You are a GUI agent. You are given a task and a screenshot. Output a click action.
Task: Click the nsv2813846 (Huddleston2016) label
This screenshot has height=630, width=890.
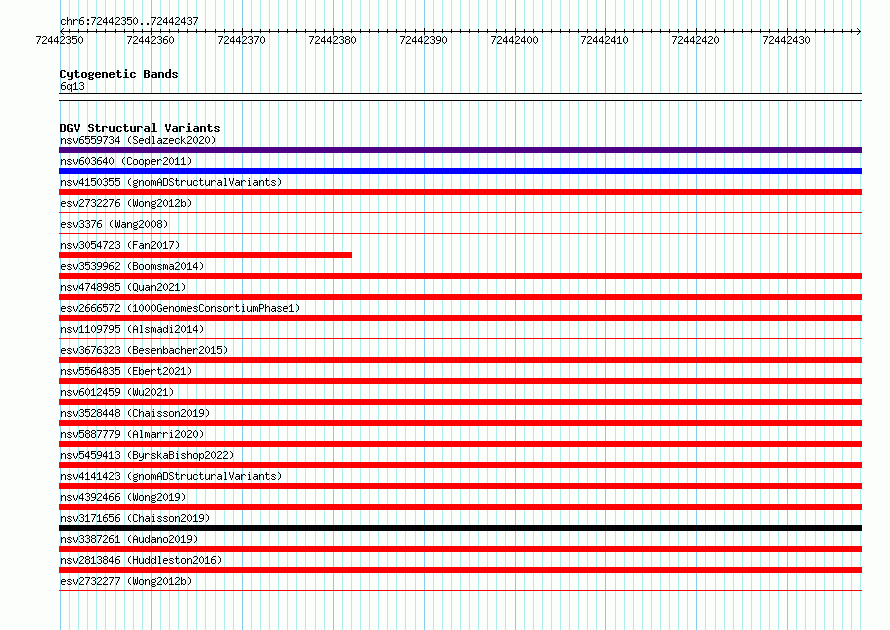coord(141,560)
